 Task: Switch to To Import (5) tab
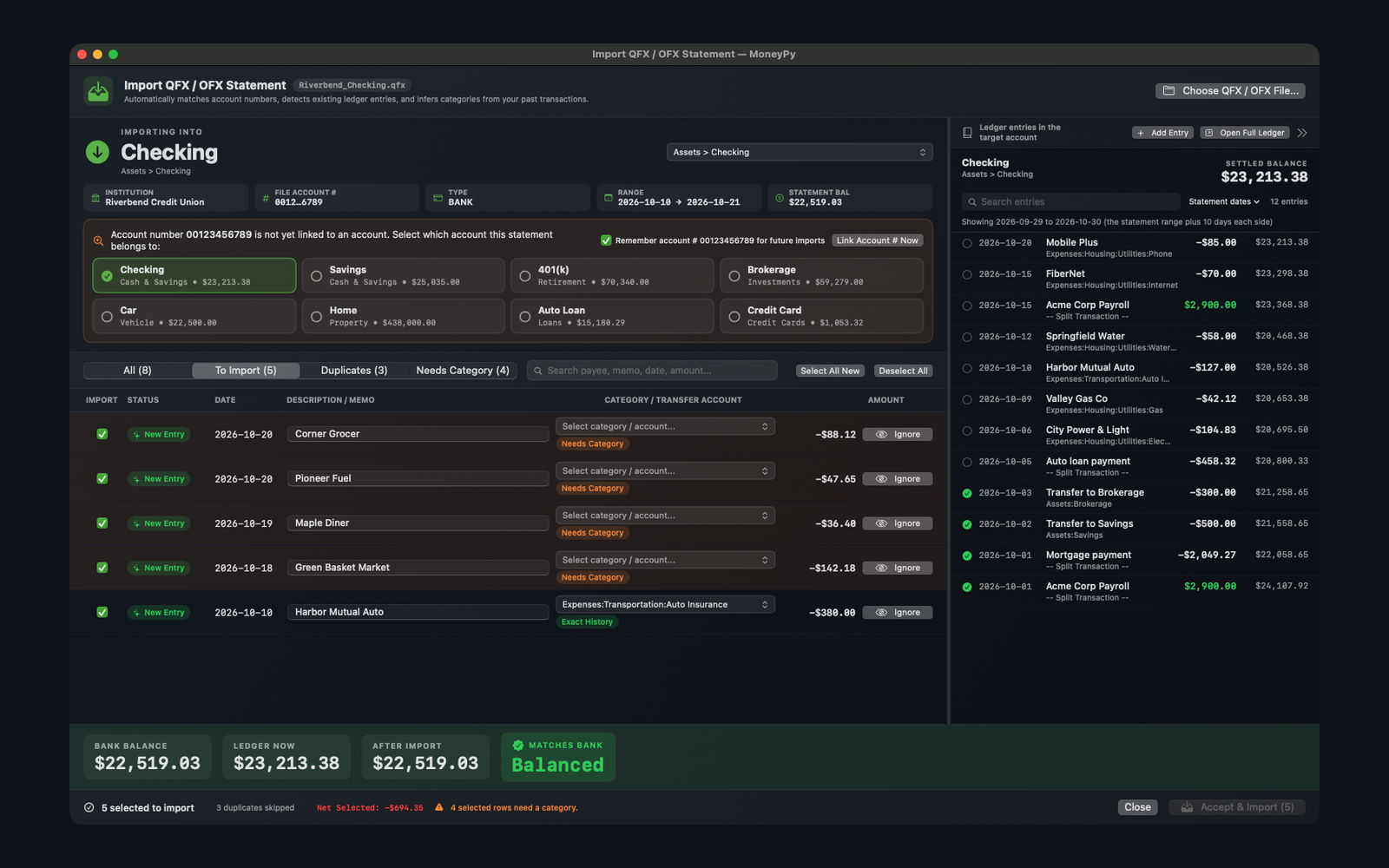pyautogui.click(x=246, y=371)
